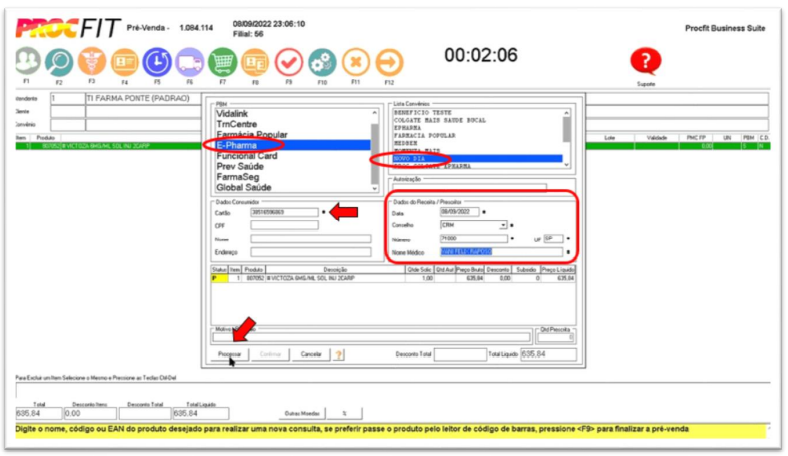Click PBM list scroll up arrow
This screenshot has width=788, height=456.
pyautogui.click(x=374, y=113)
